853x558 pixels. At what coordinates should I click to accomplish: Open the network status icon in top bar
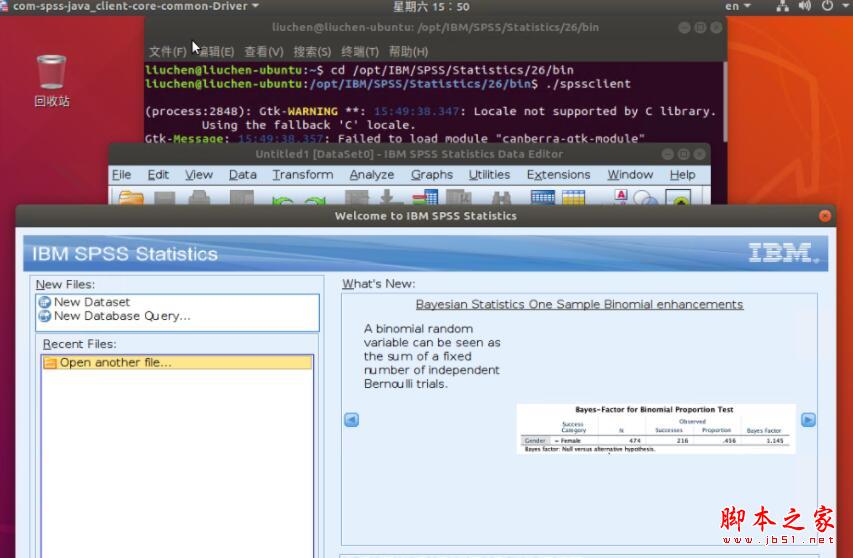tap(783, 7)
